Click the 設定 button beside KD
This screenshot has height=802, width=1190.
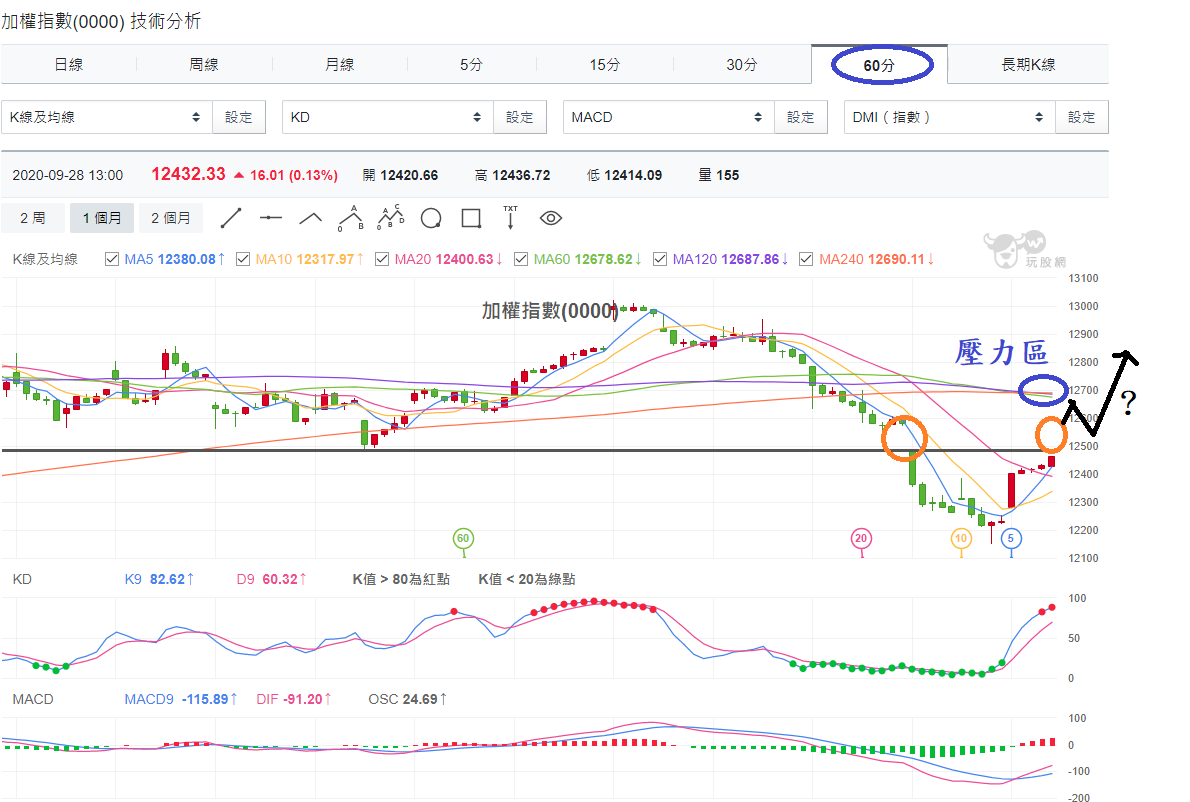coord(520,117)
